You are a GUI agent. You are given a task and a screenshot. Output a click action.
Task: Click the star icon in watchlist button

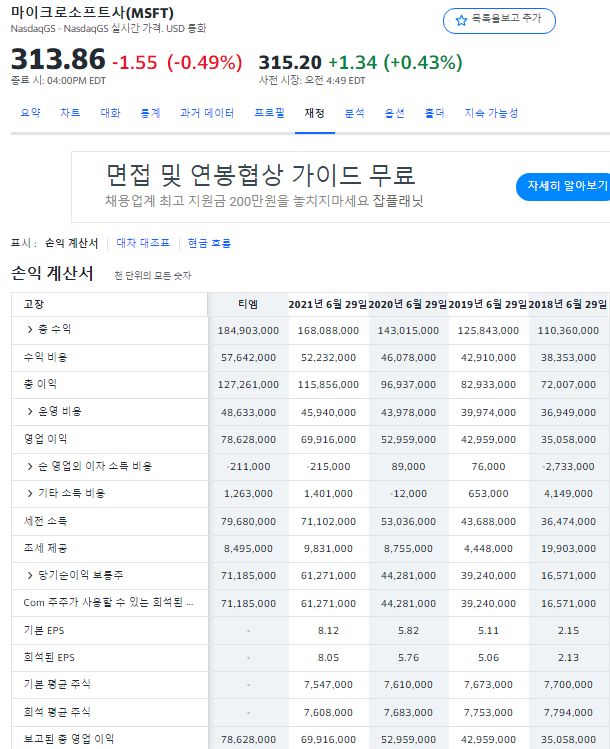coord(461,21)
